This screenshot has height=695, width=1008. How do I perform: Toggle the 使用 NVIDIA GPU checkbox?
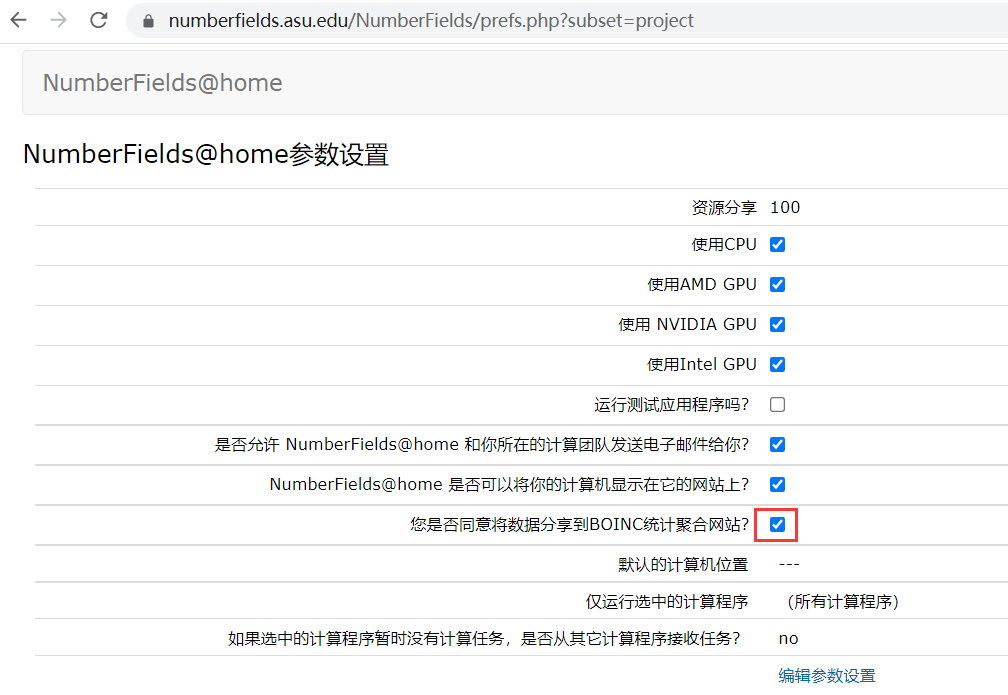click(x=777, y=324)
